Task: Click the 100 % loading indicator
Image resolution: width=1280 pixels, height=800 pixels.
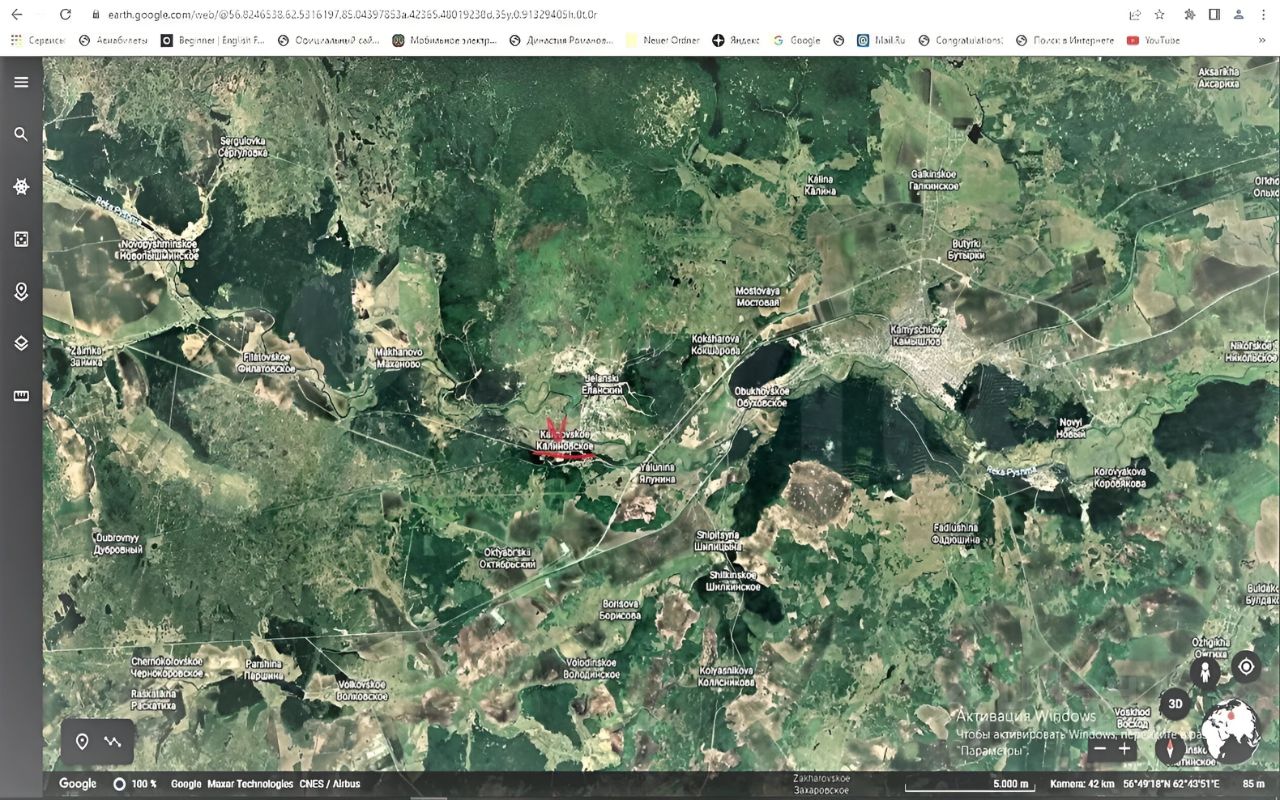Action: pos(135,784)
